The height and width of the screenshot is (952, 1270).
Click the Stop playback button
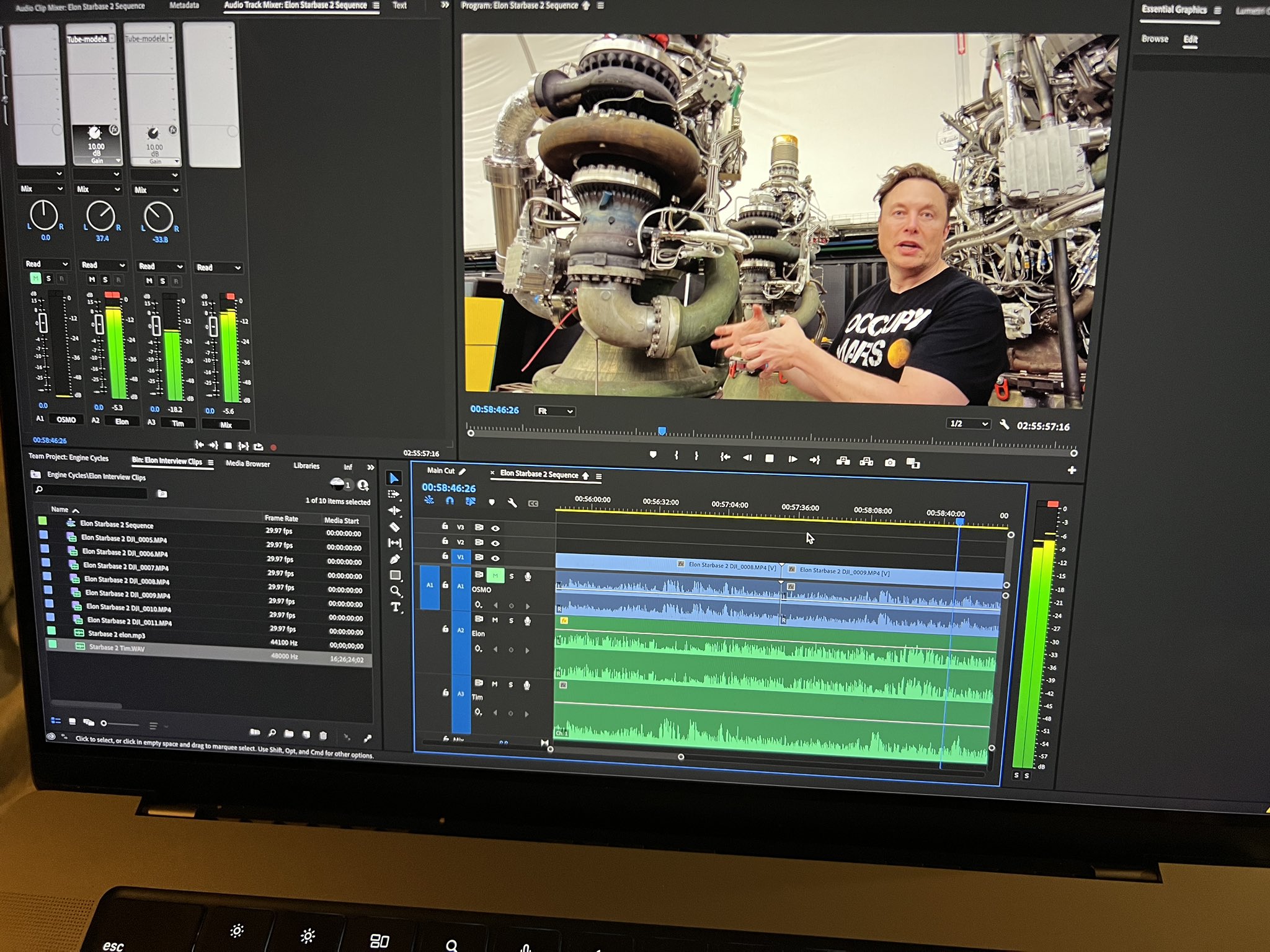coord(770,459)
